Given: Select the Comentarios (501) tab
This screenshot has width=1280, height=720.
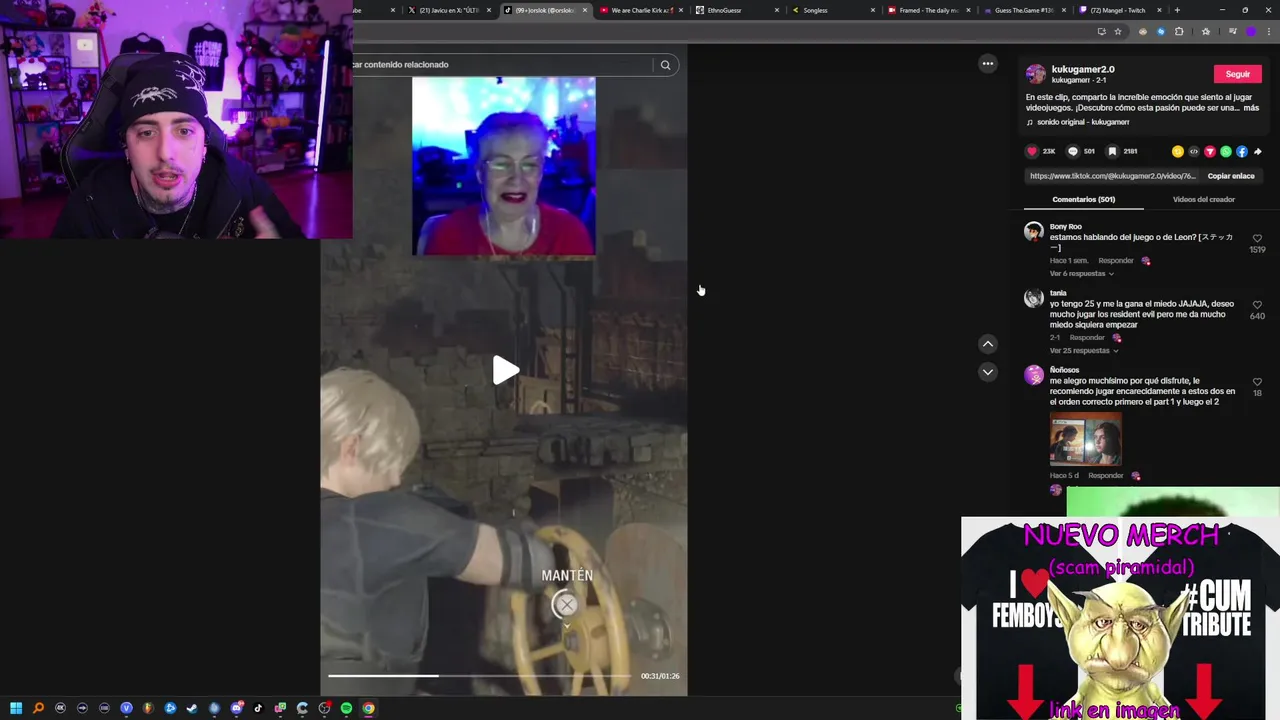Looking at the screenshot, I should tap(1083, 199).
